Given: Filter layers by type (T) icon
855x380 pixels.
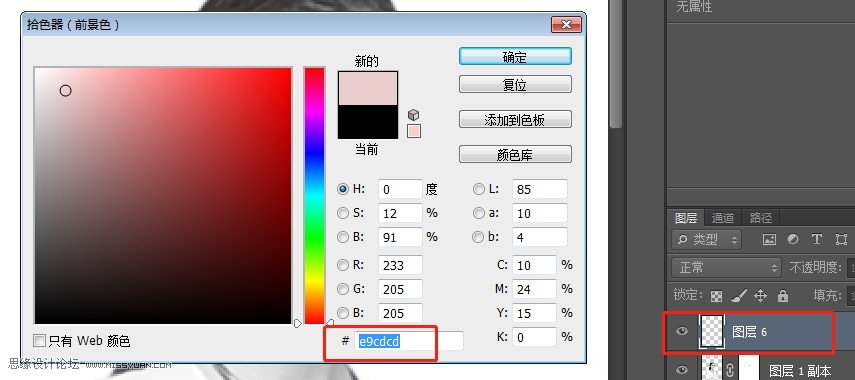Looking at the screenshot, I should 816,239.
